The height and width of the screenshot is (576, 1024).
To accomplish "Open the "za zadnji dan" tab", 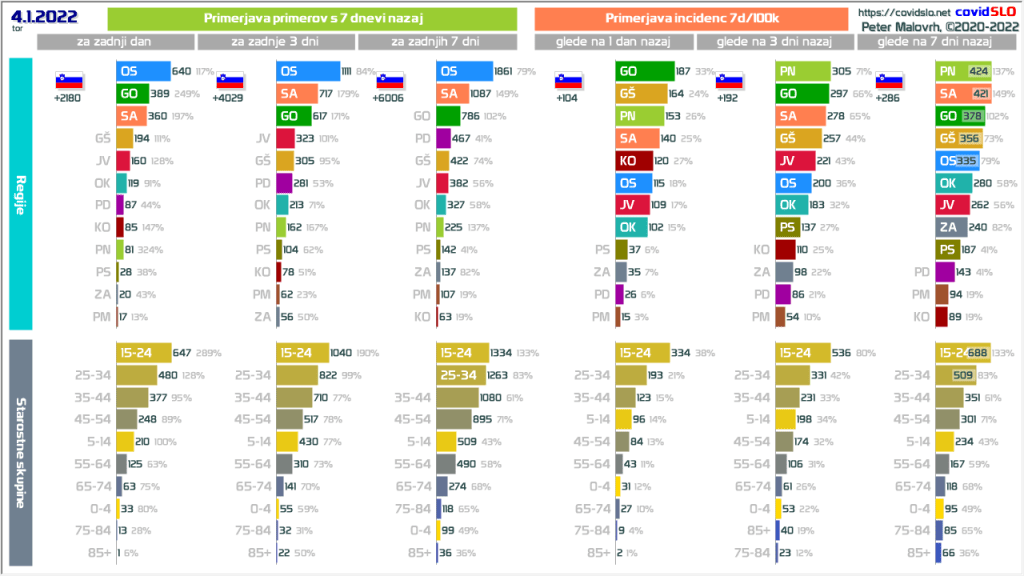I will [x=116, y=42].
